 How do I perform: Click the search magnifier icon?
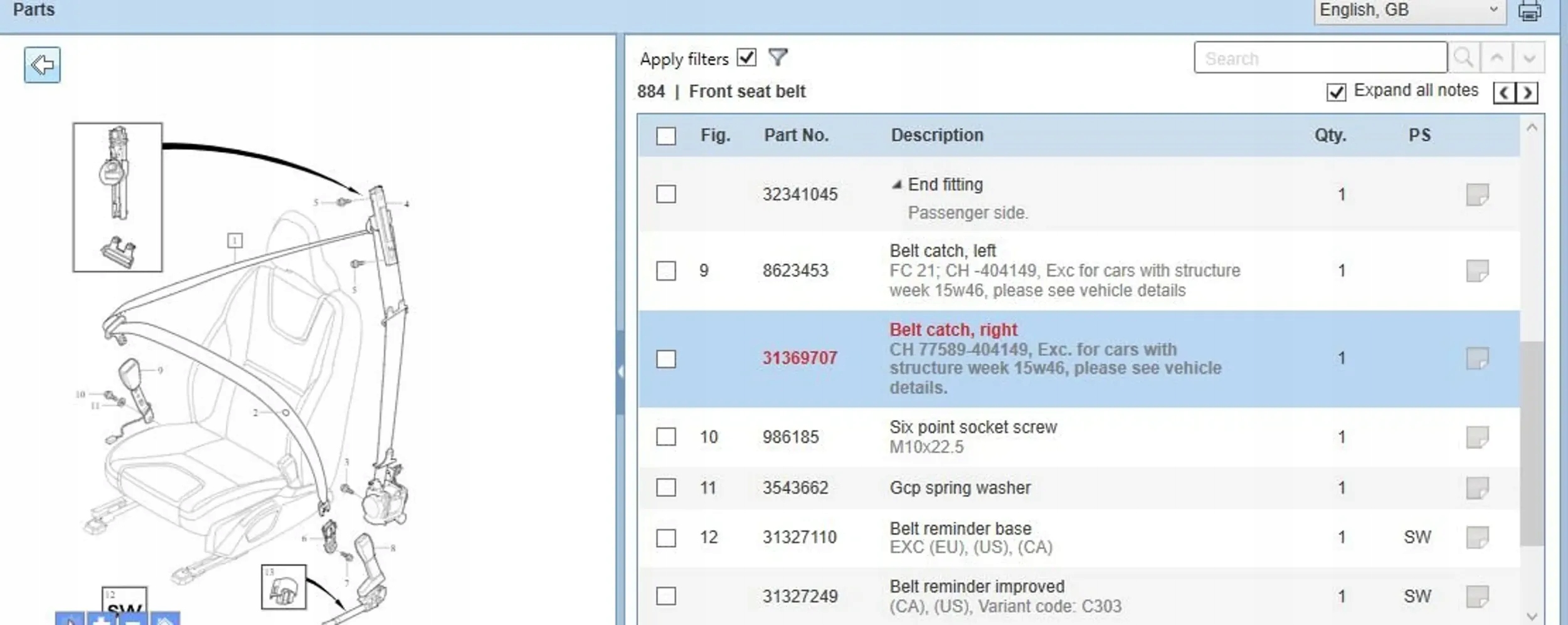1464,58
